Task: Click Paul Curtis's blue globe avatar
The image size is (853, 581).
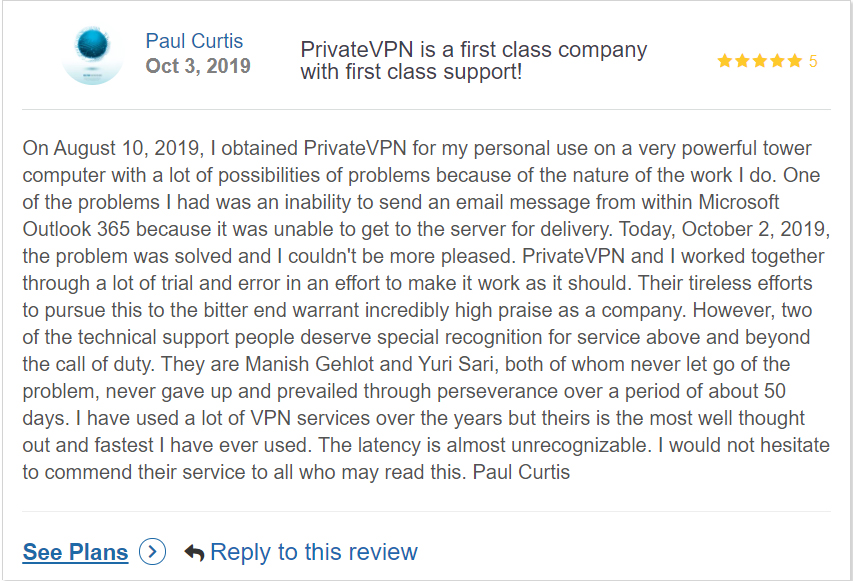Action: [x=92, y=55]
